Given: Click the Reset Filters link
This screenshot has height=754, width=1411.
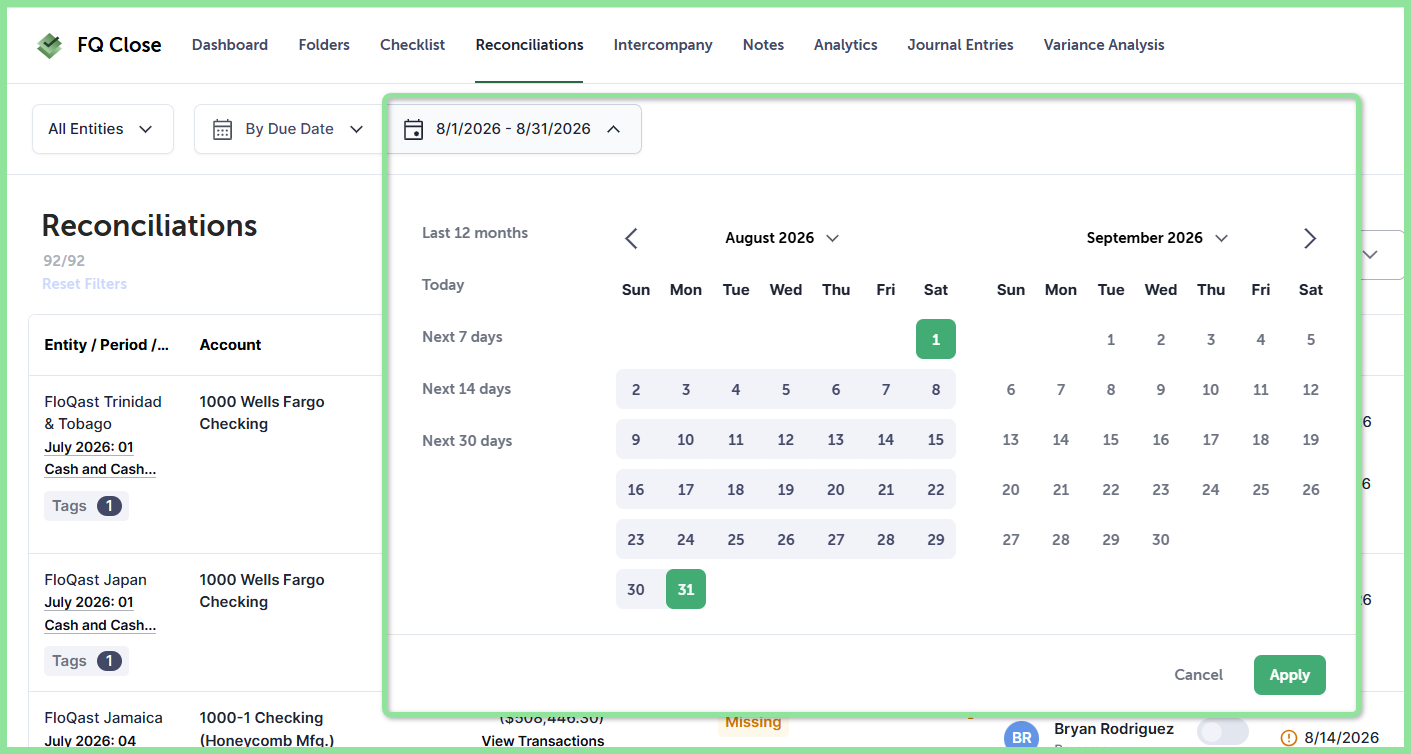Looking at the screenshot, I should [x=84, y=284].
